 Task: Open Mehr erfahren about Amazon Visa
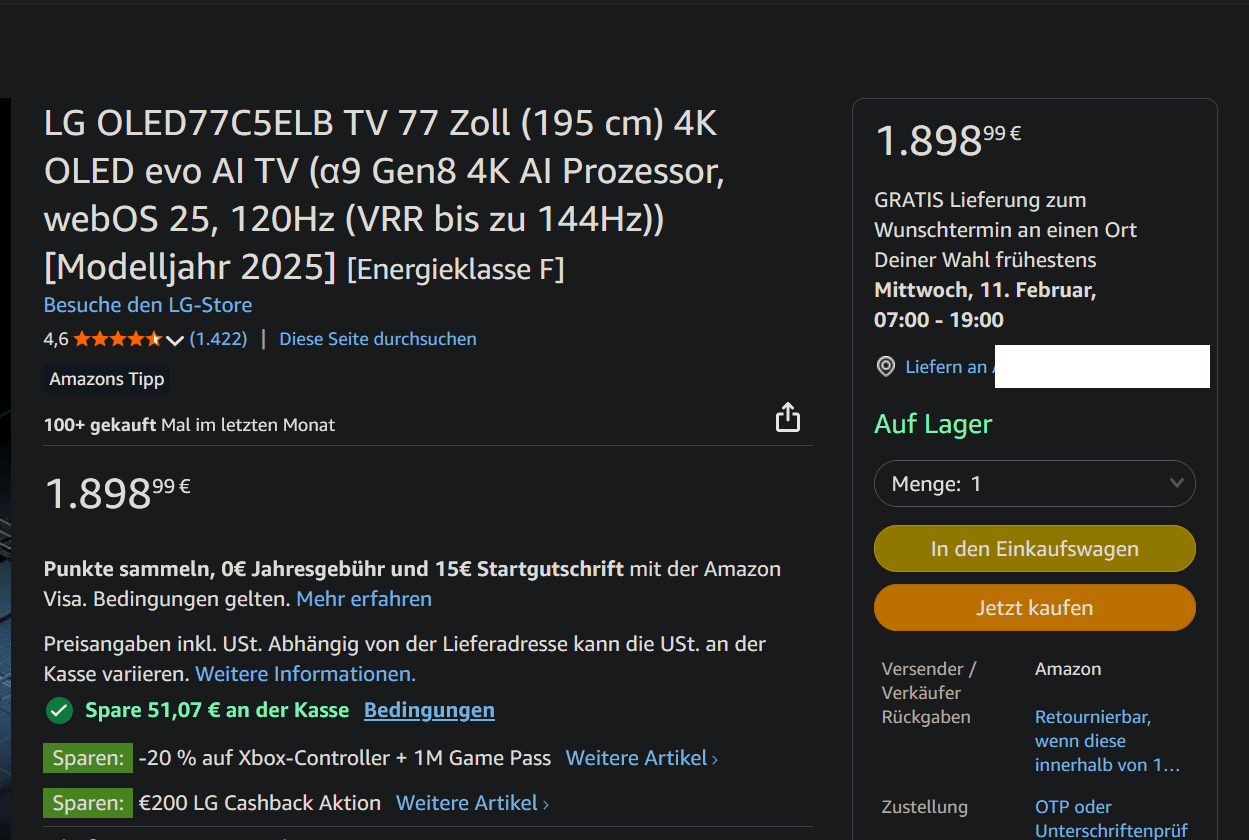point(364,599)
